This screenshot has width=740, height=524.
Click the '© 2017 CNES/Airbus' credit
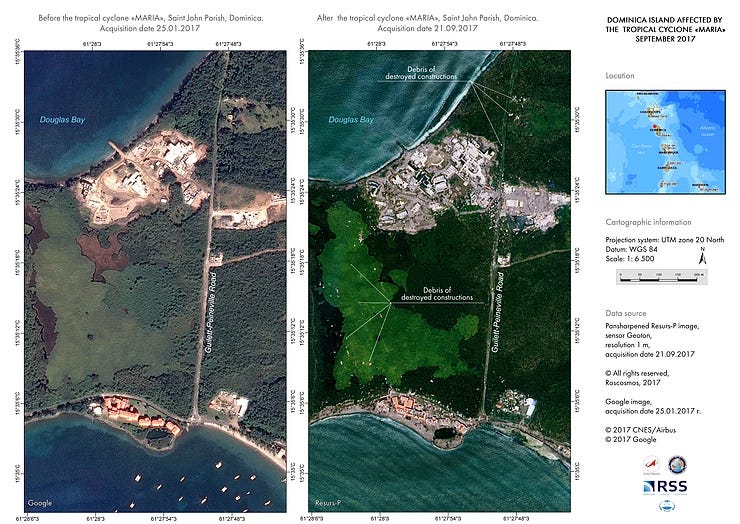[640, 430]
